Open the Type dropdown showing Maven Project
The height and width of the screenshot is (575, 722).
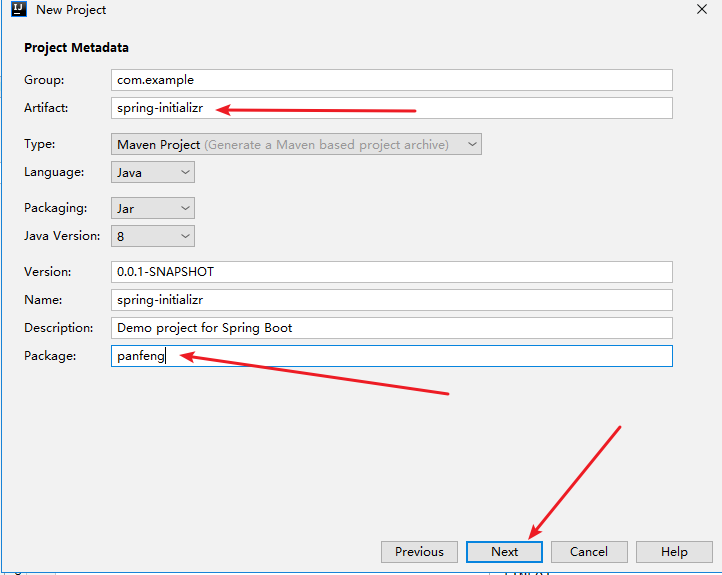pyautogui.click(x=296, y=145)
